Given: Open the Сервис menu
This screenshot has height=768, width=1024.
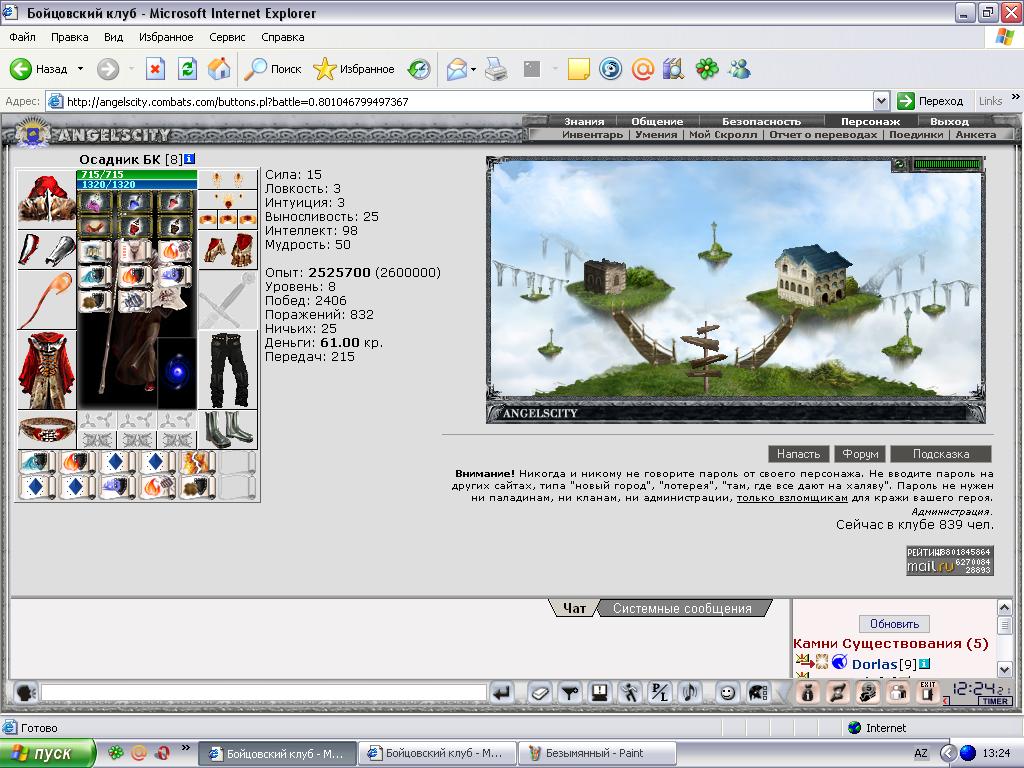Looking at the screenshot, I should click(x=227, y=37).
